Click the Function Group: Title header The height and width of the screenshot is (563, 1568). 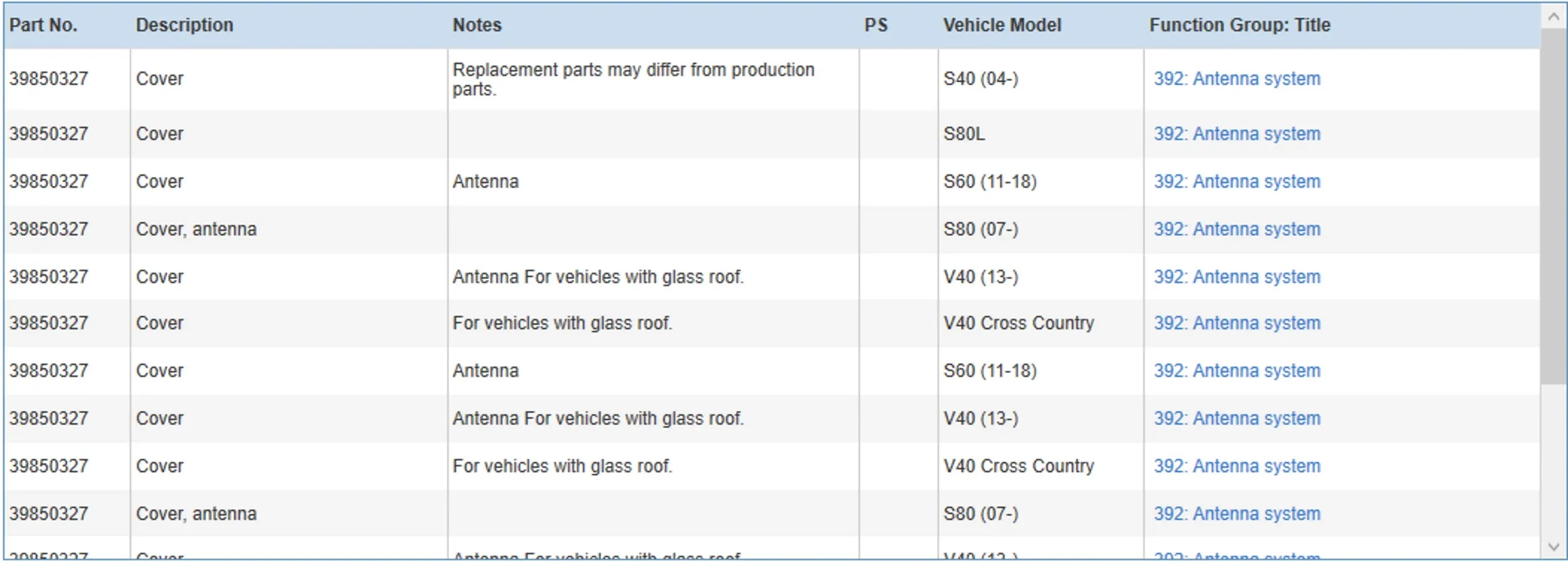pyautogui.click(x=1239, y=25)
